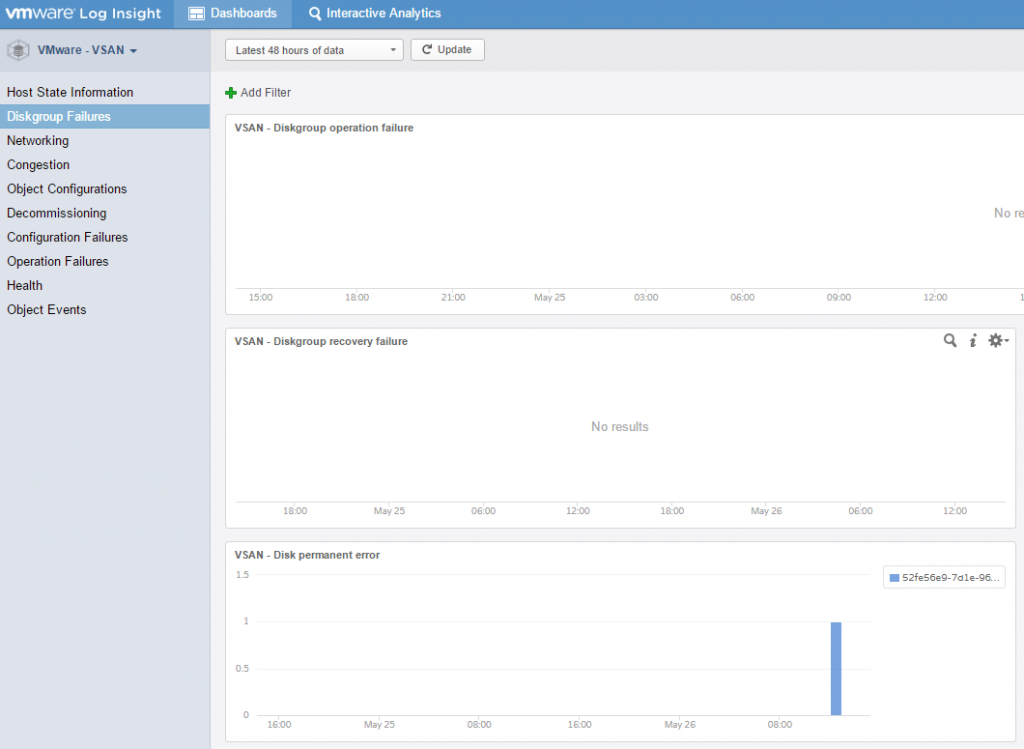The width and height of the screenshot is (1024, 749).
Task: Expand the VMware - VSAN dropdown
Action: click(87, 50)
